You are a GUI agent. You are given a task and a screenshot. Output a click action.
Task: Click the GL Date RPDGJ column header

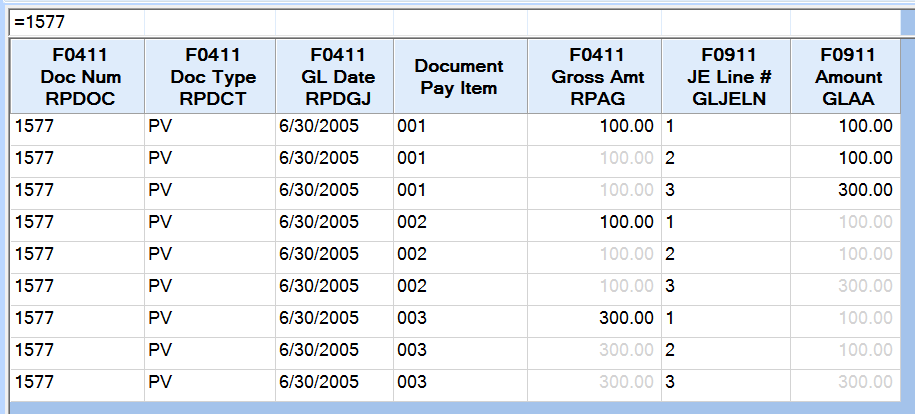click(x=334, y=76)
